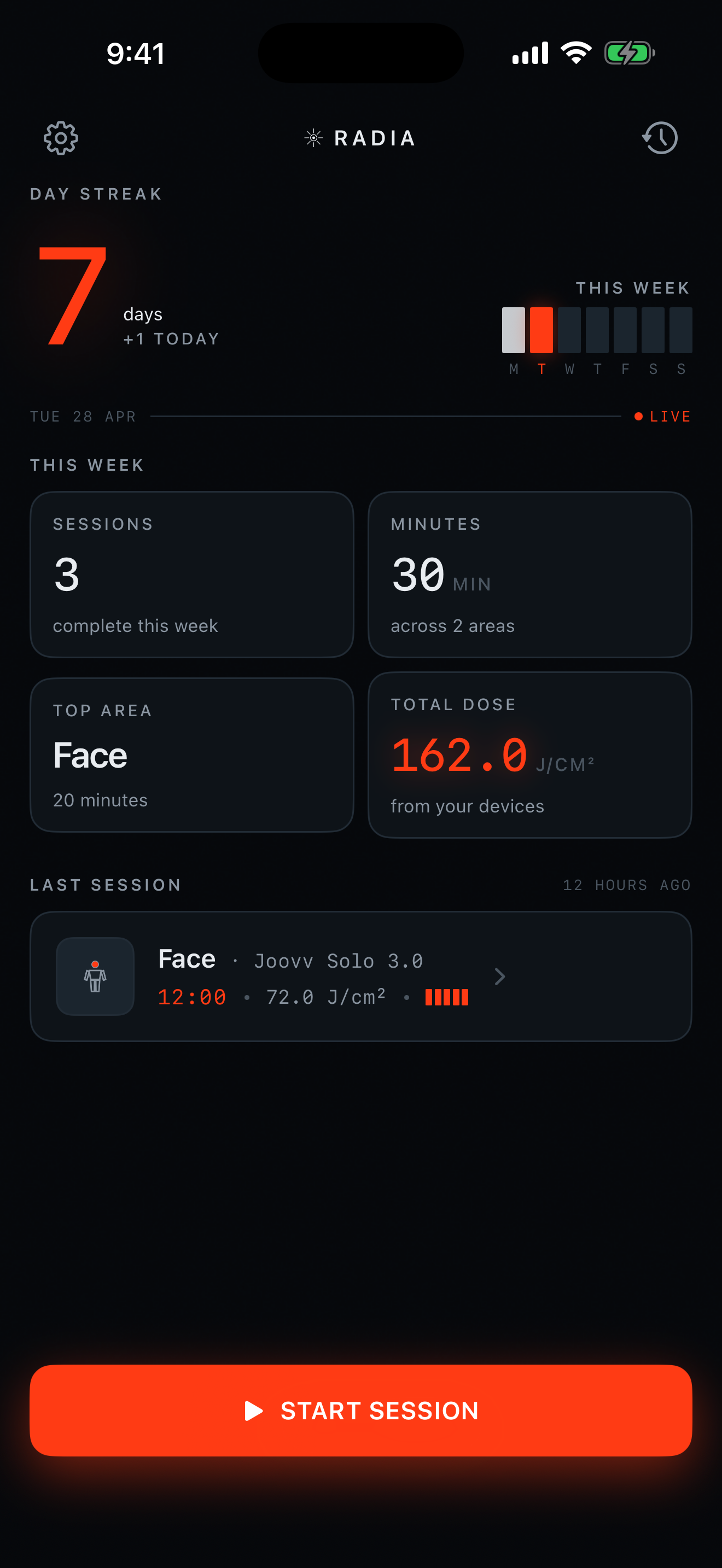Expand the Sessions card showing 3
The width and height of the screenshot is (722, 1568).
point(192,575)
